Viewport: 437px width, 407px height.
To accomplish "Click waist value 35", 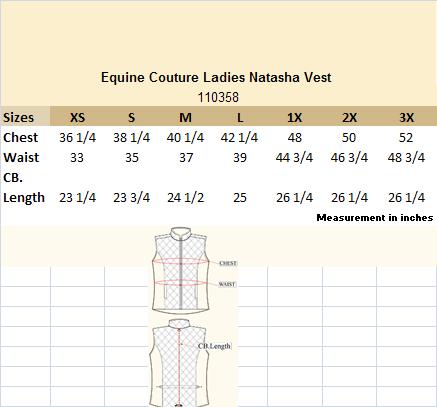I will point(132,157).
